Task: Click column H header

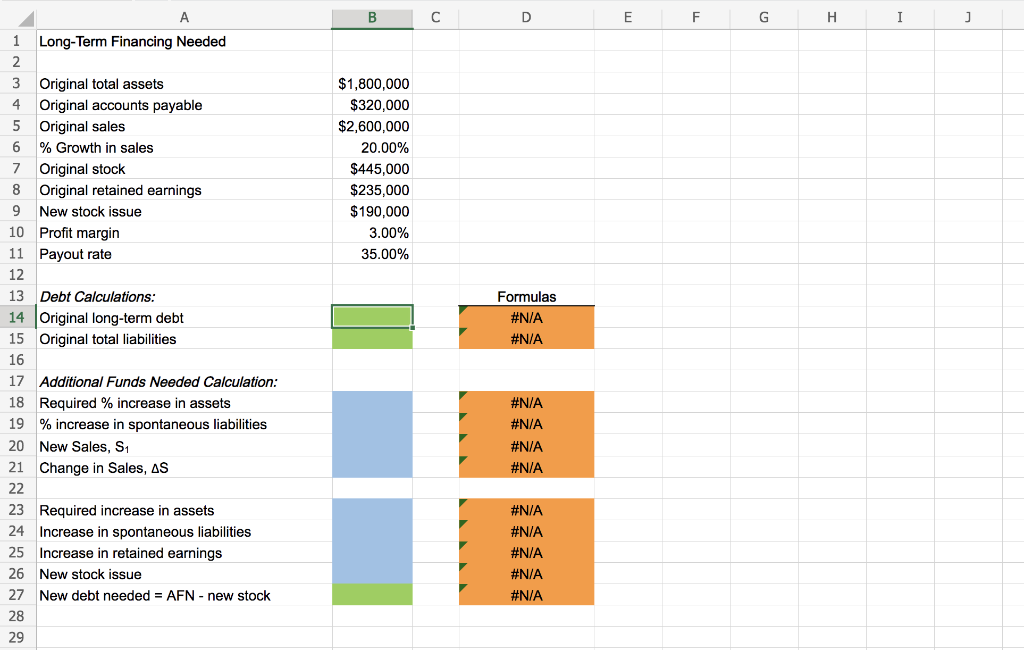Action: coord(832,18)
